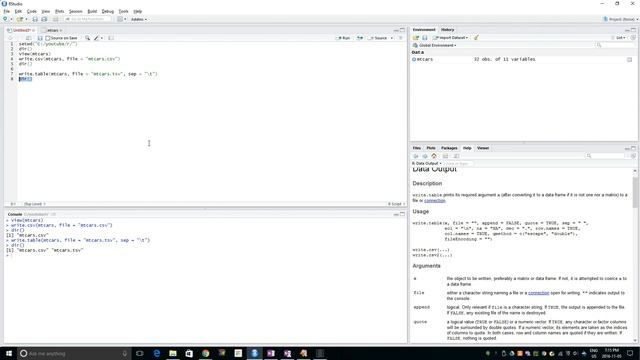Click the Save All icon in main toolbar
Screen dimensions: 640x360
click(44, 19)
